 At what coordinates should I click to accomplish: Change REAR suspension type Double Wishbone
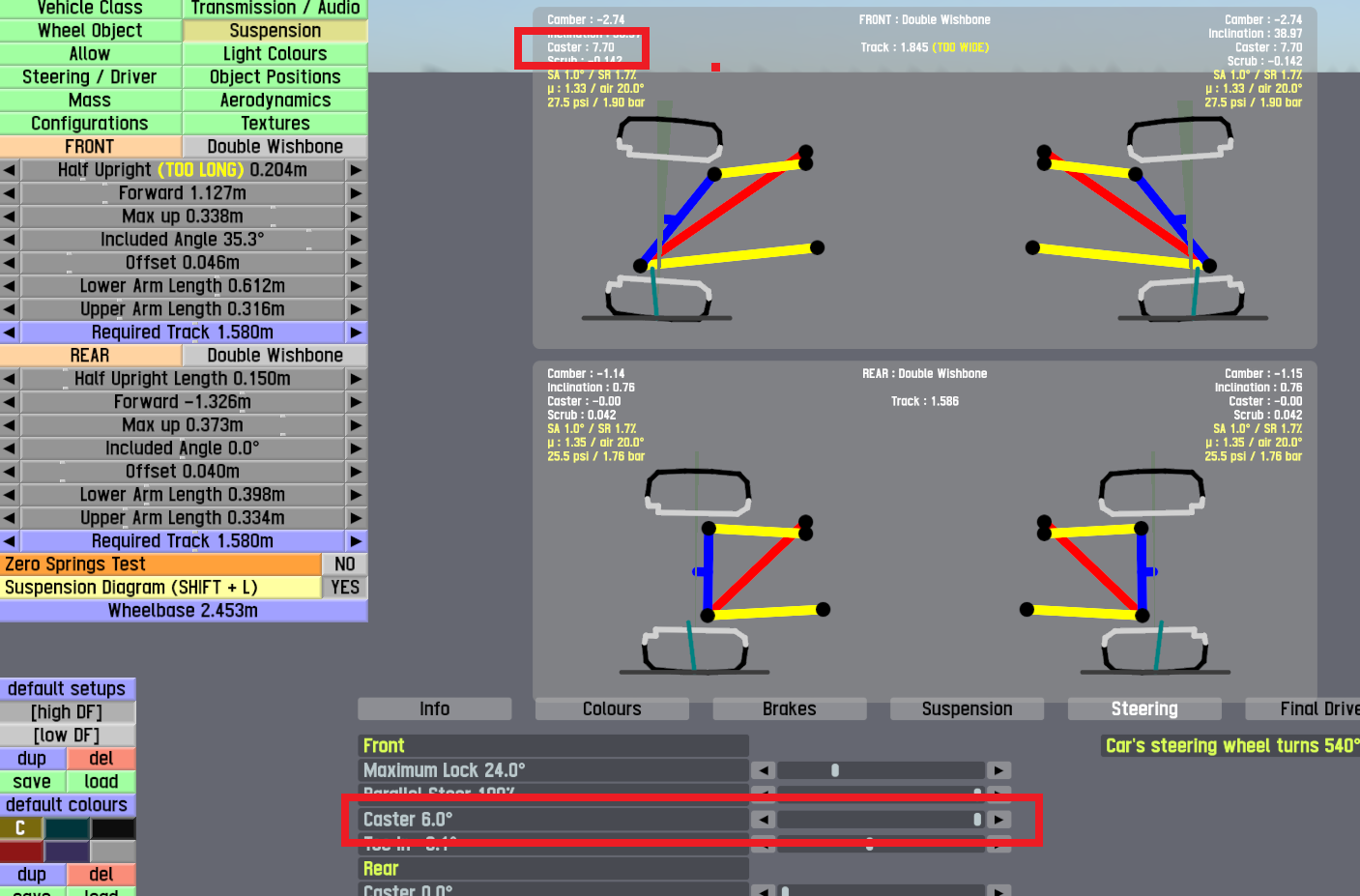[x=275, y=356]
